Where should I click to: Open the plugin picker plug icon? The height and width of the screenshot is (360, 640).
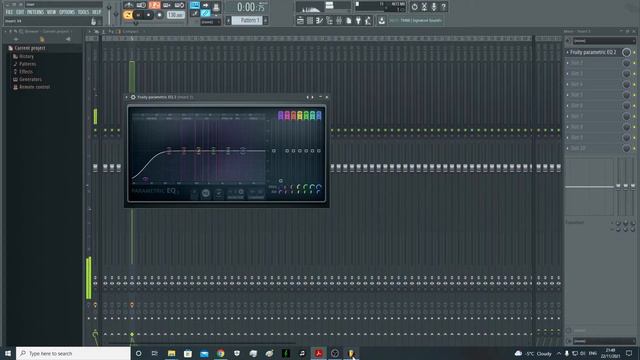[358, 20]
